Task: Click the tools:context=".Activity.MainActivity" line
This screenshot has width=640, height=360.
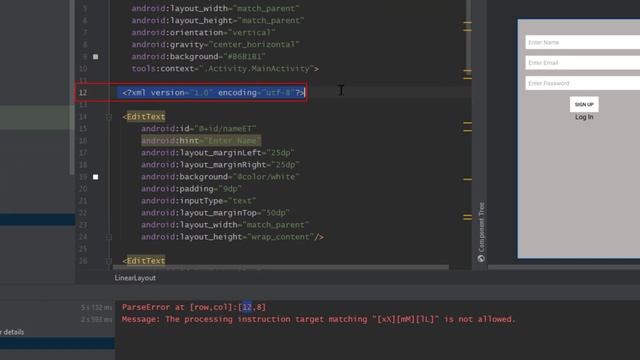Action: click(x=225, y=69)
